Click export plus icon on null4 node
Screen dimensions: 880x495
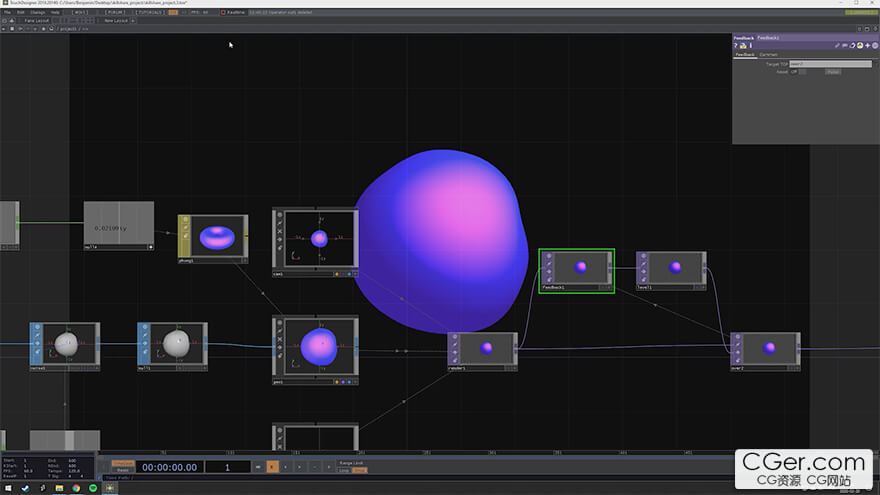pyautogui.click(x=150, y=247)
